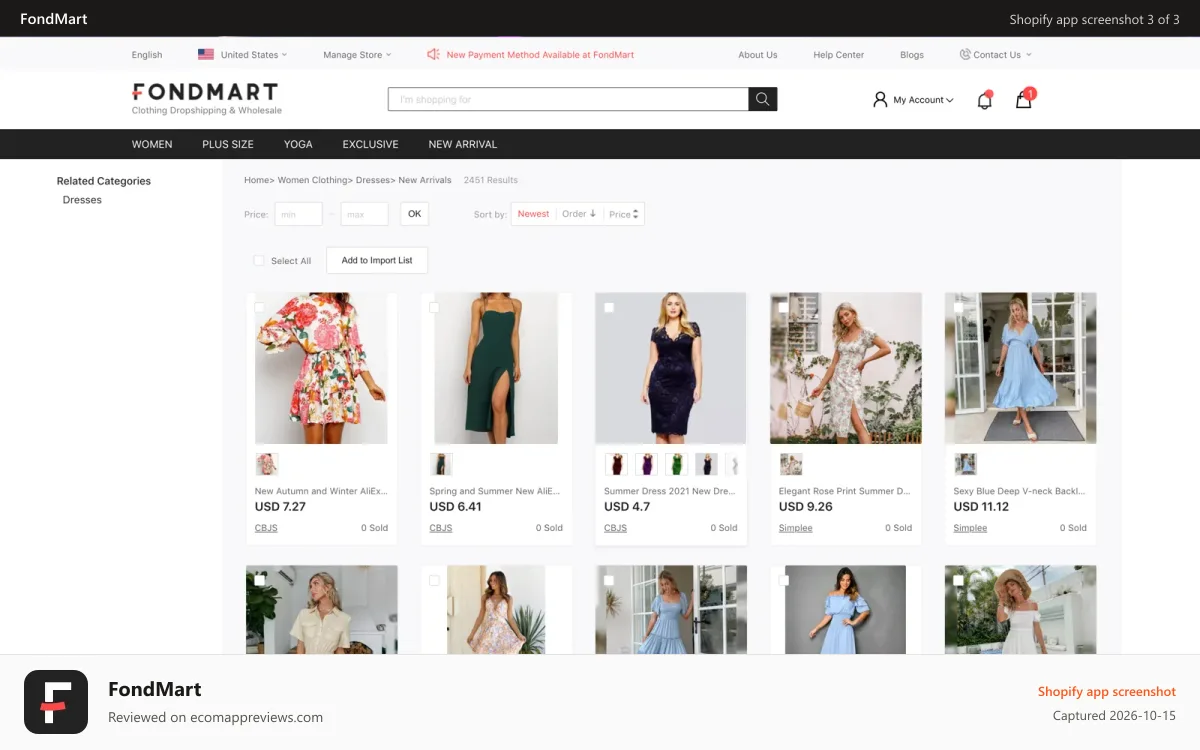Image resolution: width=1200 pixels, height=750 pixels.
Task: Click the My Account user silhouette icon
Action: (x=880, y=99)
